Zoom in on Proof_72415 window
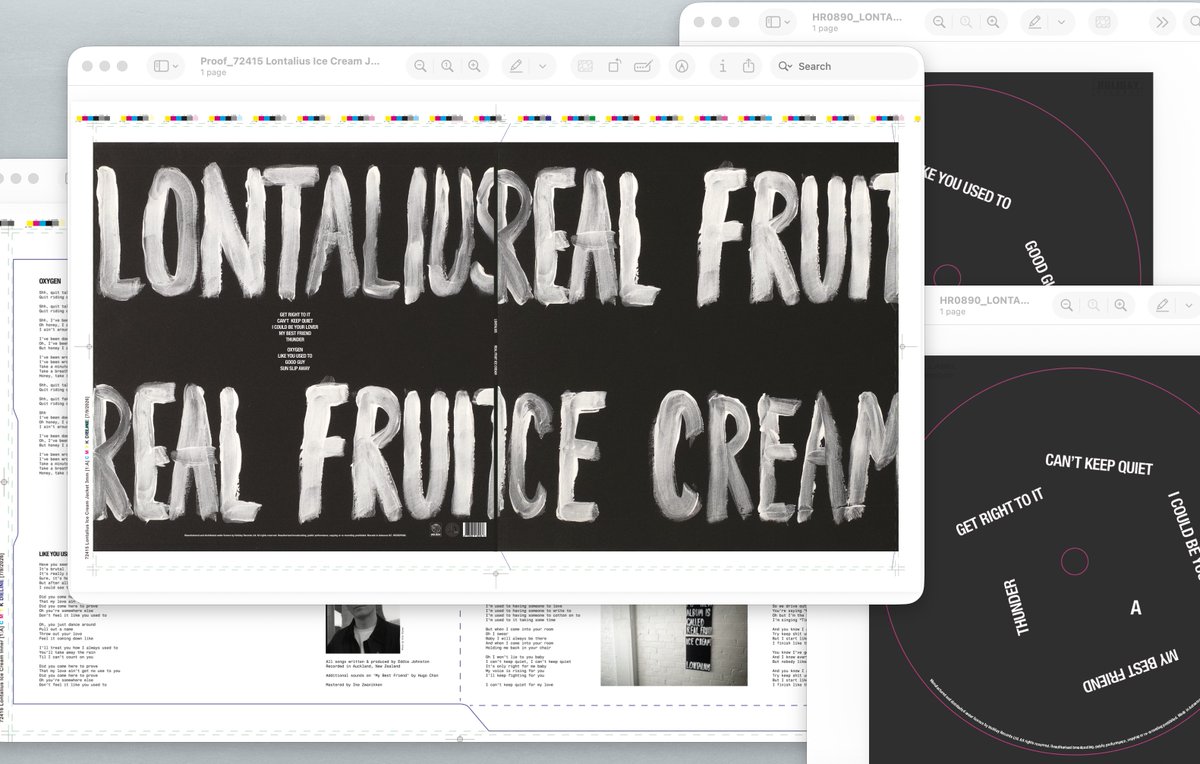 [475, 66]
